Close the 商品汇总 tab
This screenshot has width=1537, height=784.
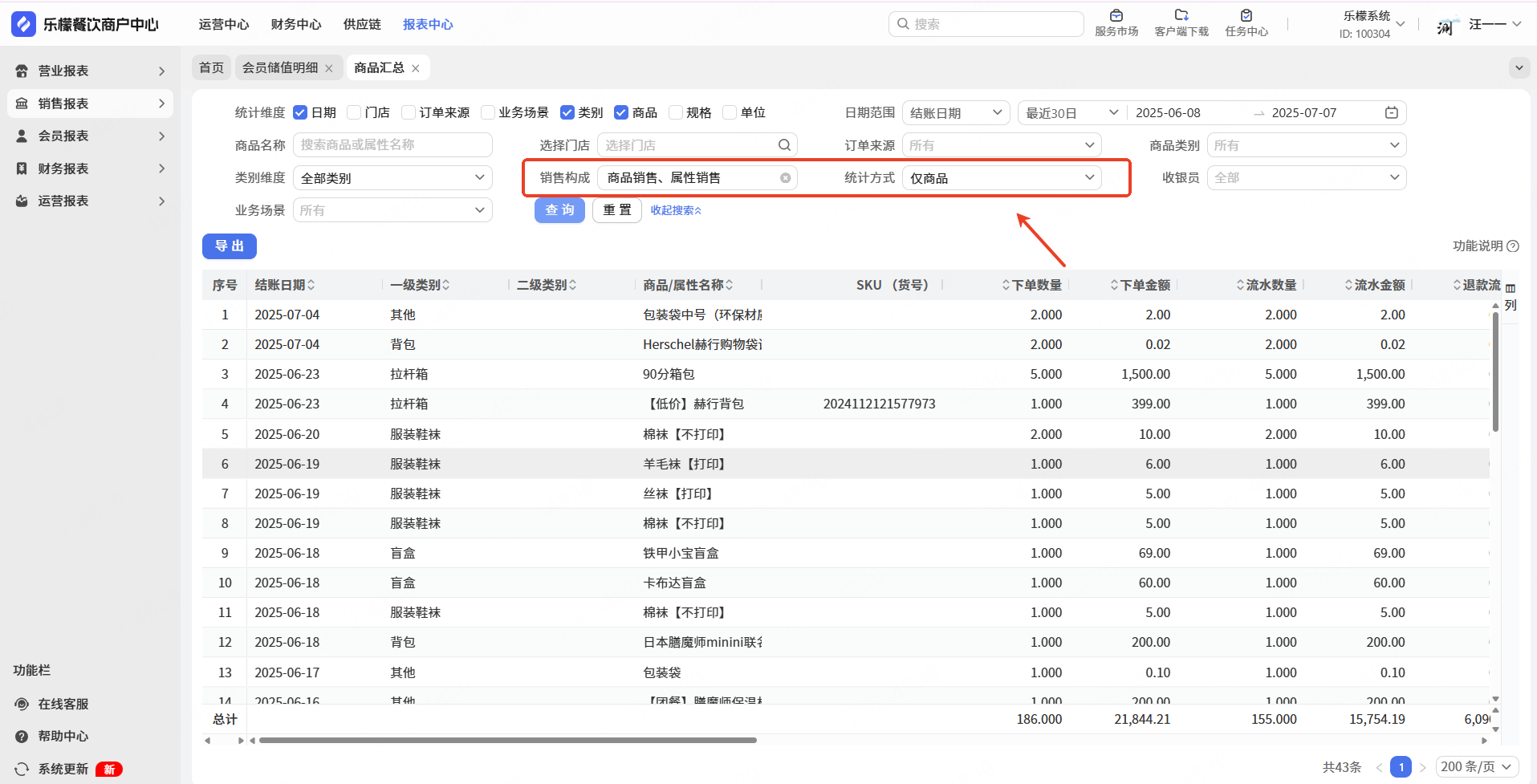point(416,68)
